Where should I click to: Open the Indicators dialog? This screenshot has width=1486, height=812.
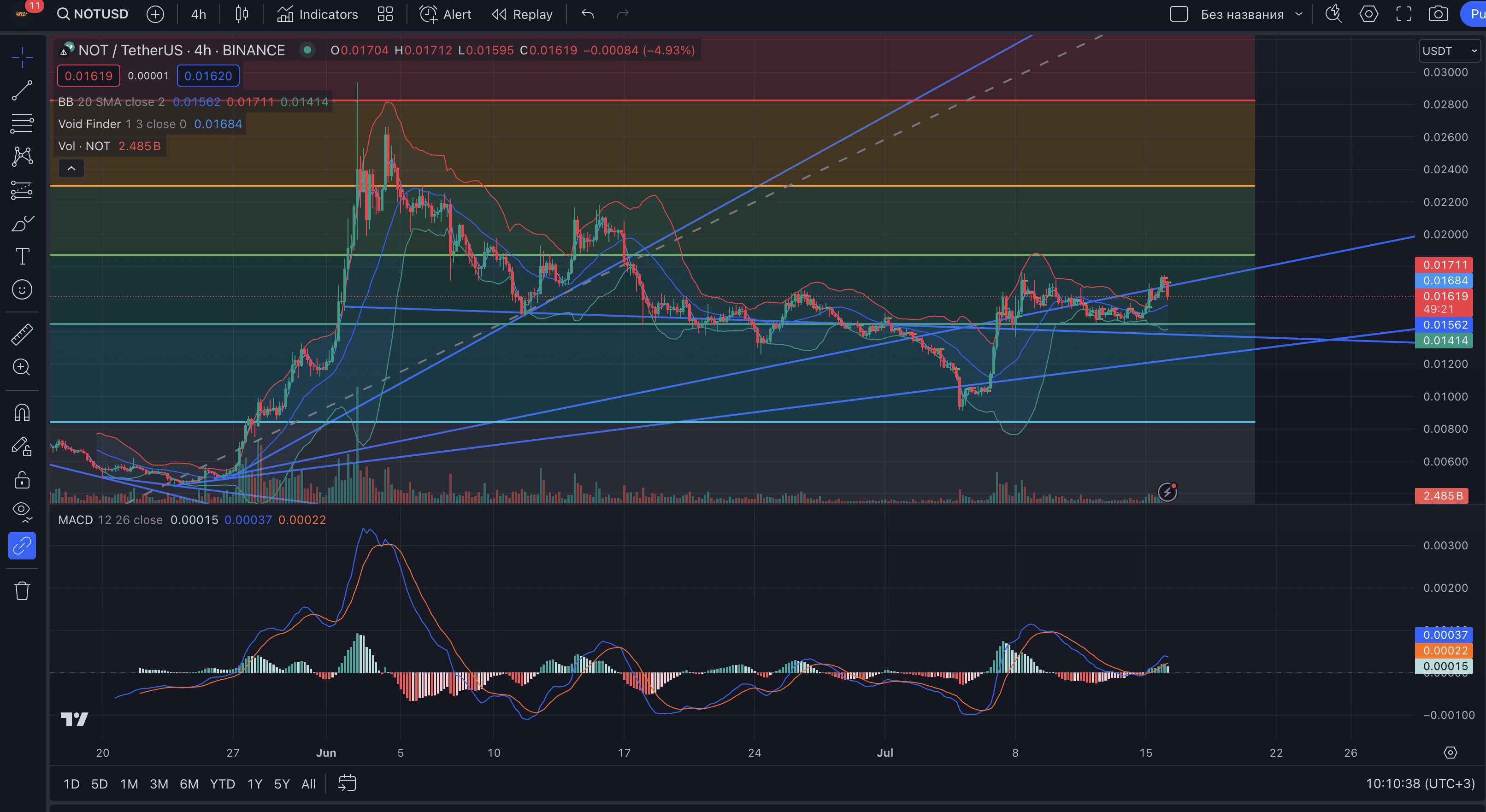click(317, 14)
